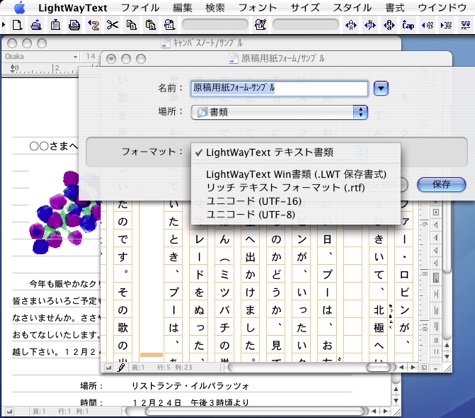Click the dark page icon in side toolbar
Screen dimensions: 475x418
coord(436,278)
